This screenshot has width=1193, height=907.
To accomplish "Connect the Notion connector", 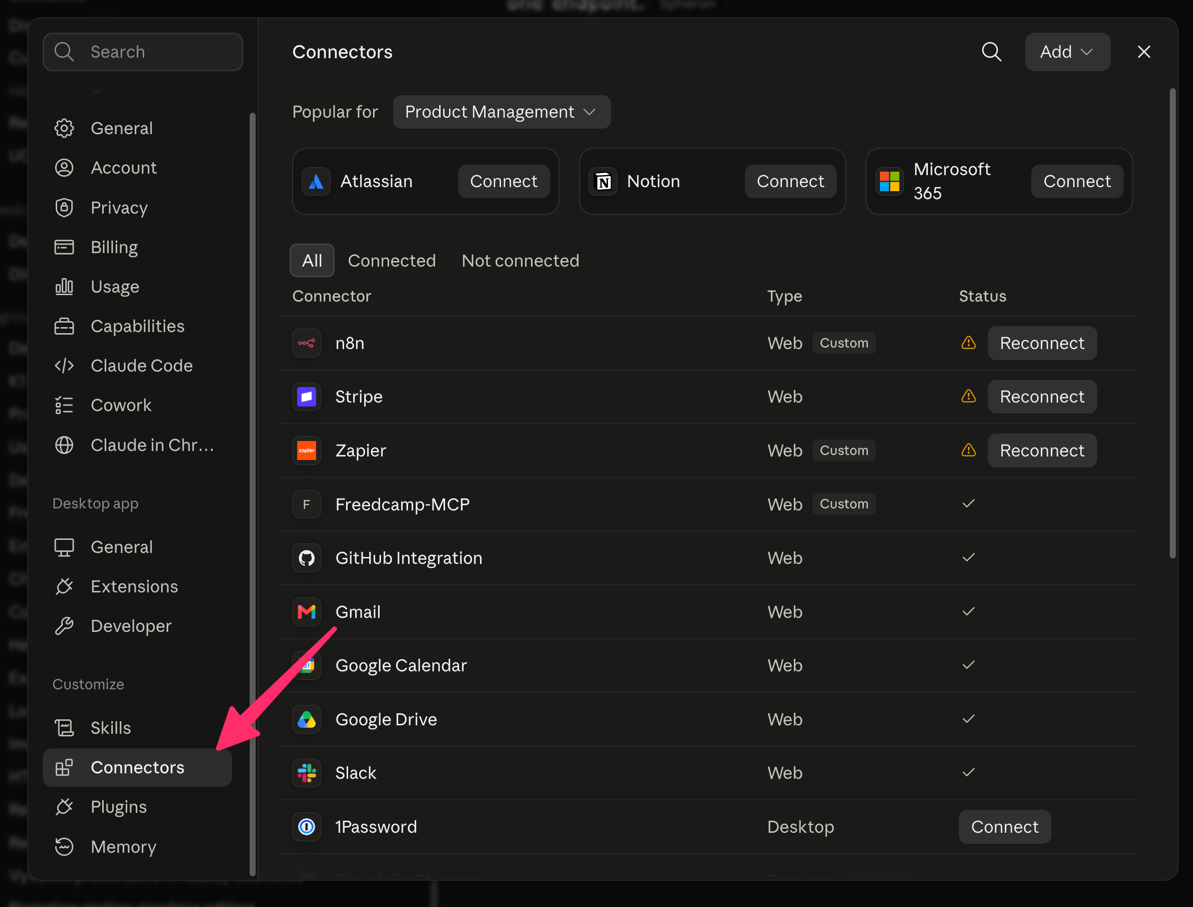I will pos(790,181).
